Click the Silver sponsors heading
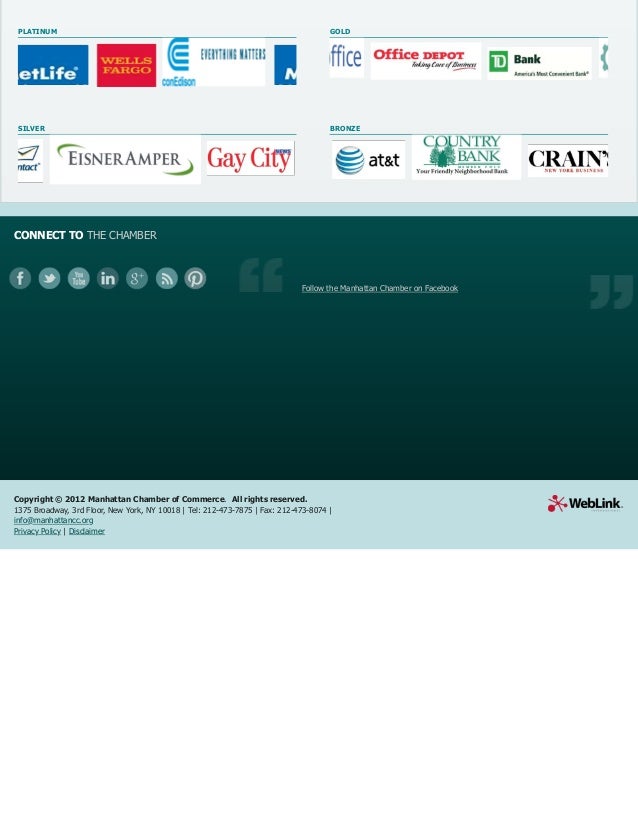The height and width of the screenshot is (813, 638). pyautogui.click(x=31, y=129)
